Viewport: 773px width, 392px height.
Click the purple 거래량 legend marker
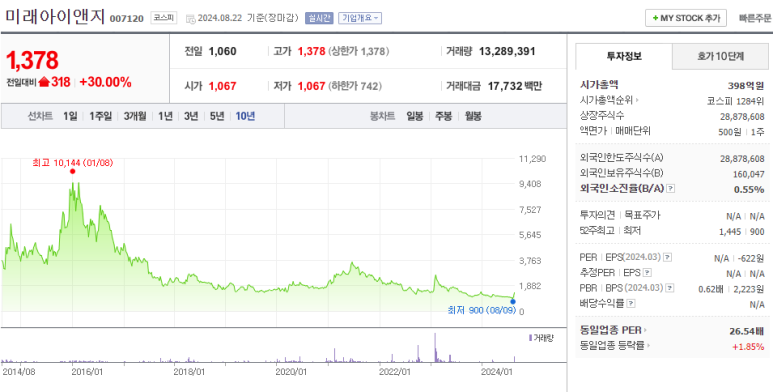tap(530, 338)
